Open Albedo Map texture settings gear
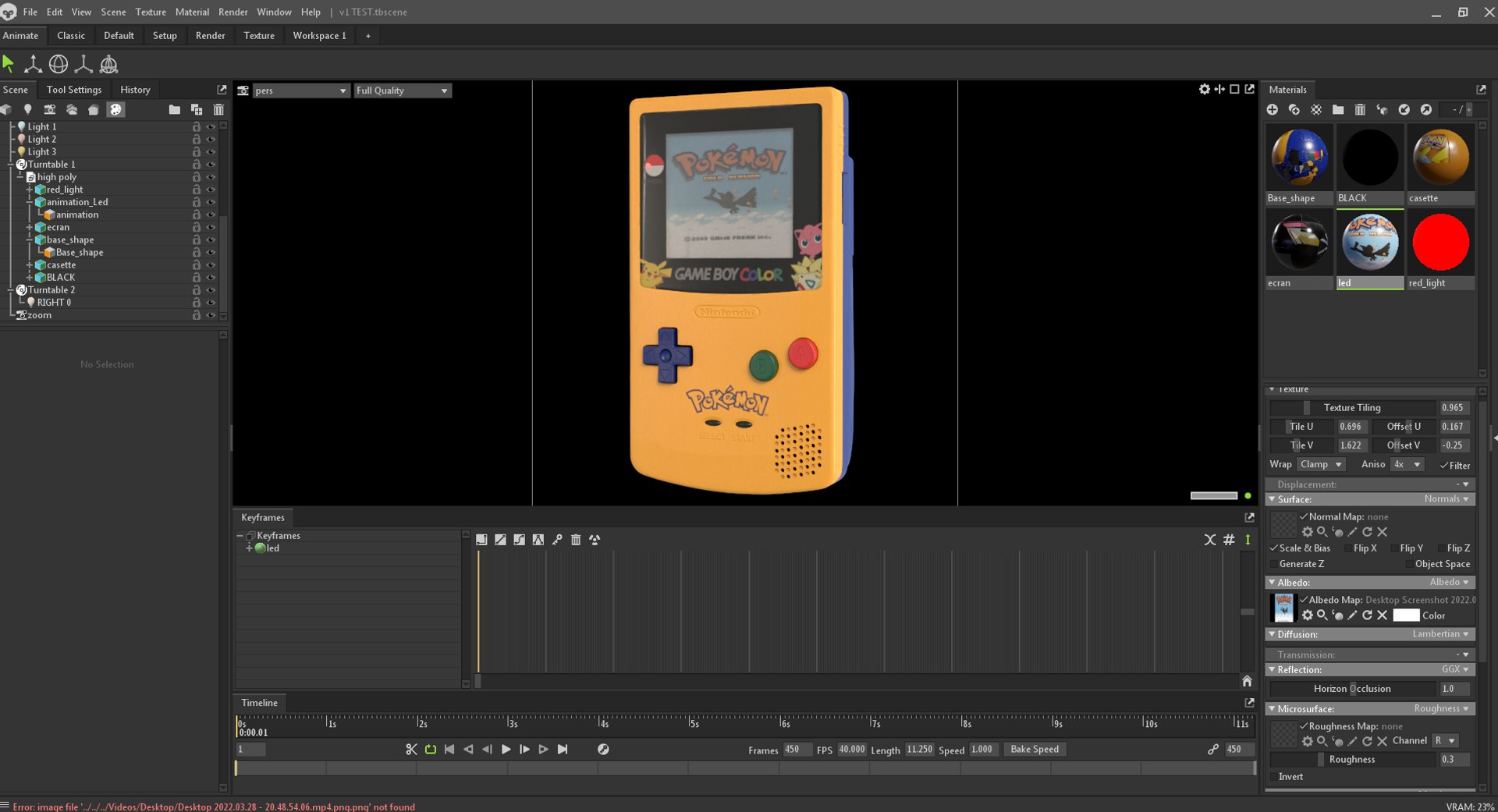Viewport: 1498px width, 812px height. coord(1308,615)
